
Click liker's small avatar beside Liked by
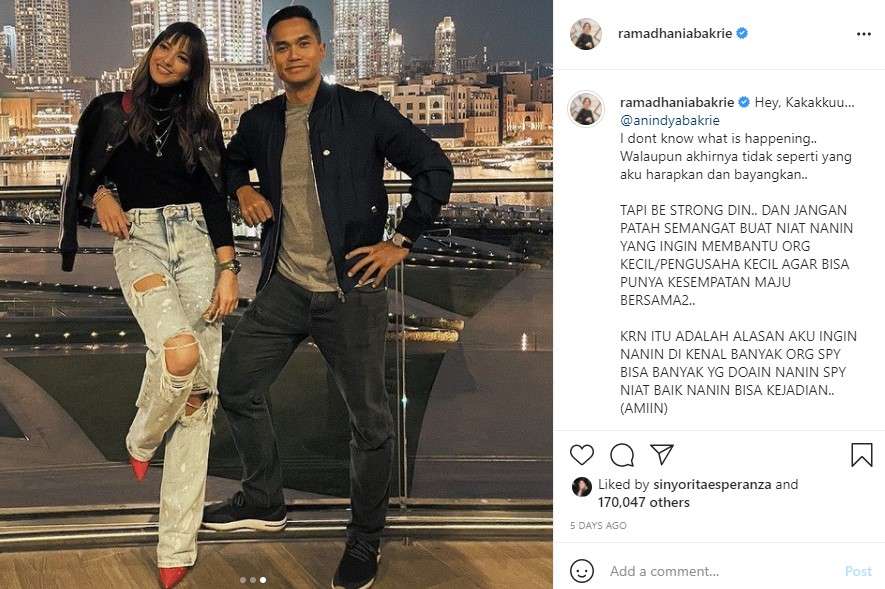point(581,486)
